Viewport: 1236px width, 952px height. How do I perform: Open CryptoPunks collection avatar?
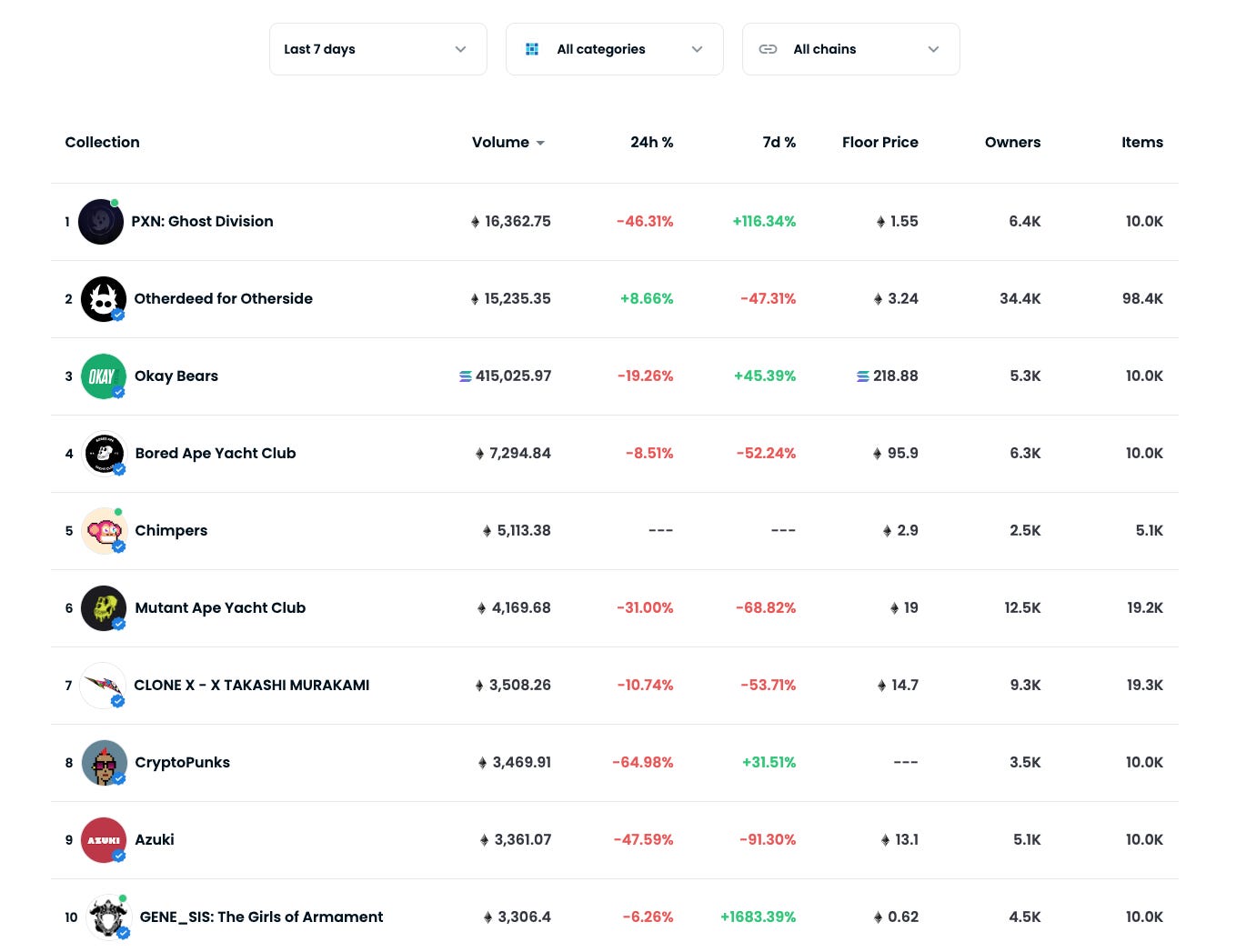[x=104, y=763]
